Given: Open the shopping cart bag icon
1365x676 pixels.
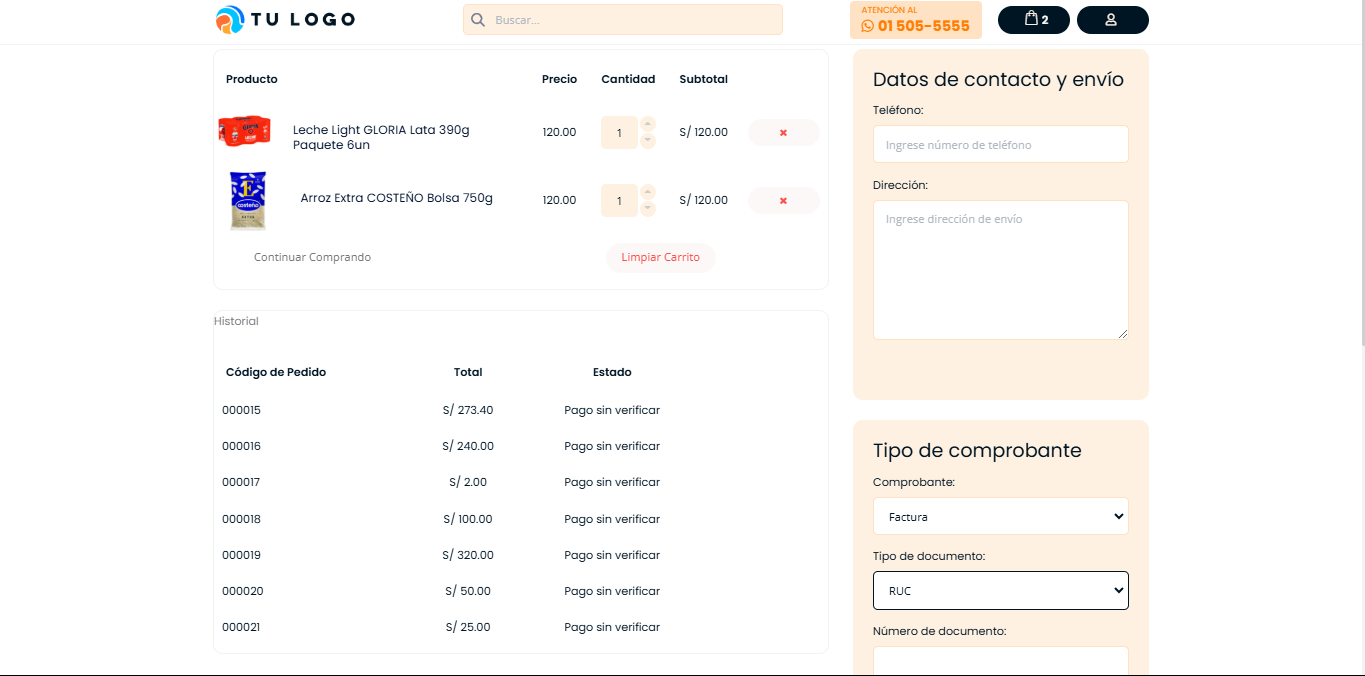Looking at the screenshot, I should coord(1033,19).
